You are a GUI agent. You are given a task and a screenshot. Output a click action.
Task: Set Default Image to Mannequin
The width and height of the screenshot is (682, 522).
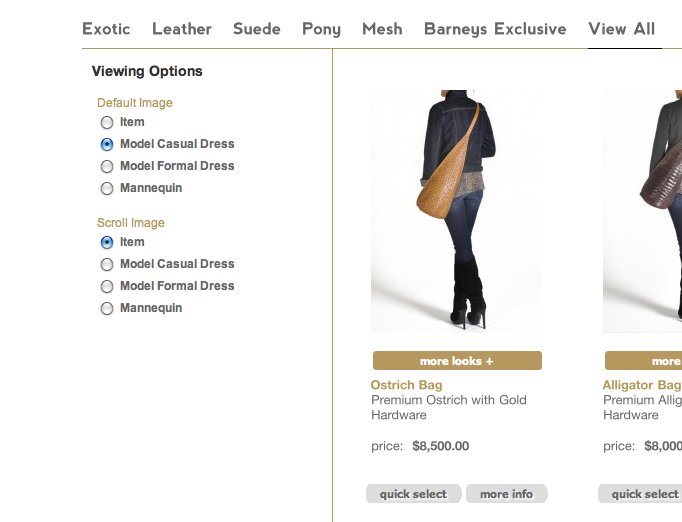107,189
